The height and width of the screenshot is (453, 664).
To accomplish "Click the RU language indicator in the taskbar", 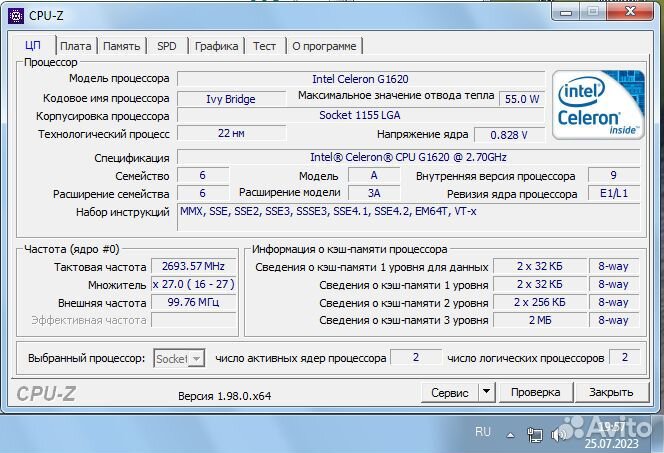I will click(483, 432).
